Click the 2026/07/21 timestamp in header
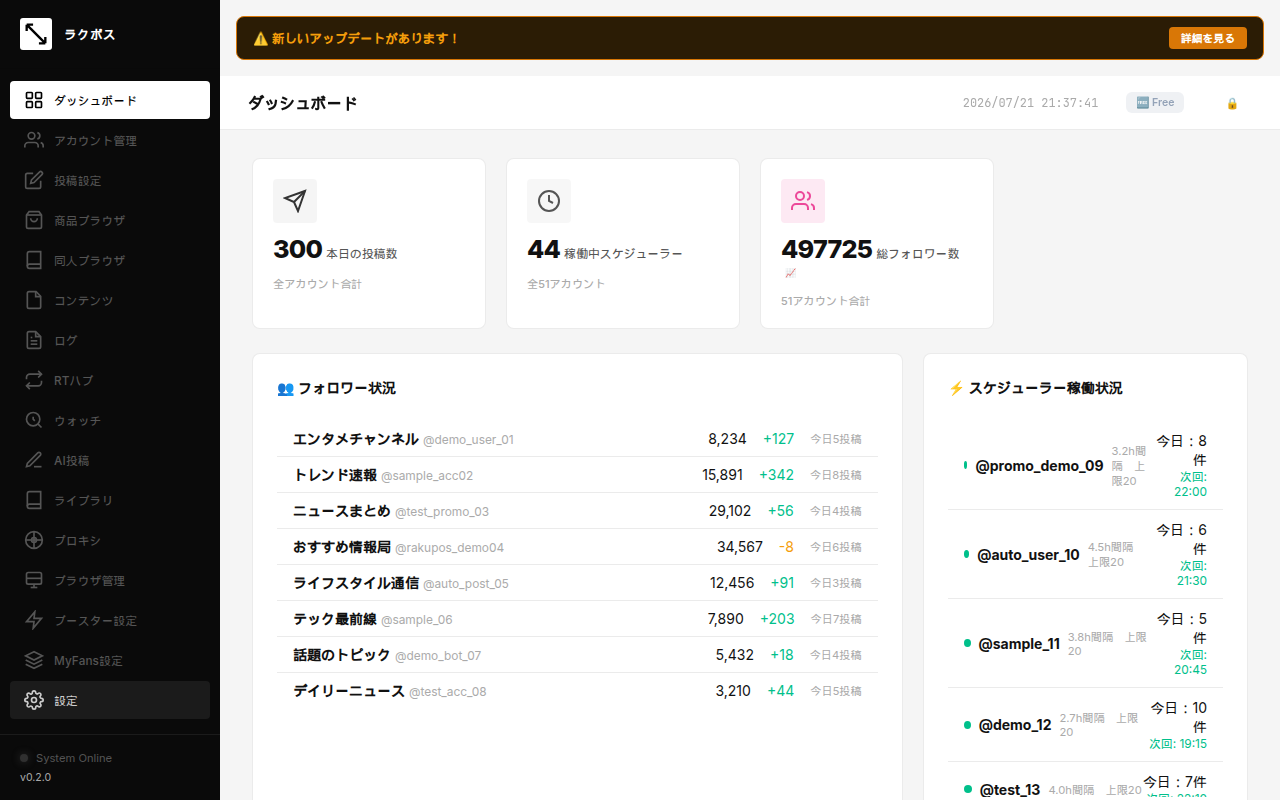The image size is (1280, 800). pos(1030,103)
